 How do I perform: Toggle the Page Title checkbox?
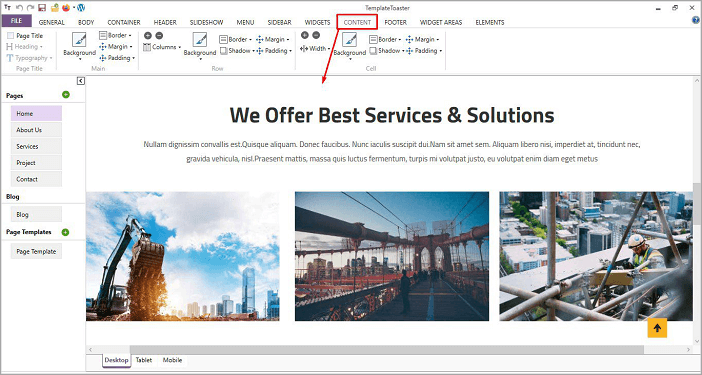10,35
